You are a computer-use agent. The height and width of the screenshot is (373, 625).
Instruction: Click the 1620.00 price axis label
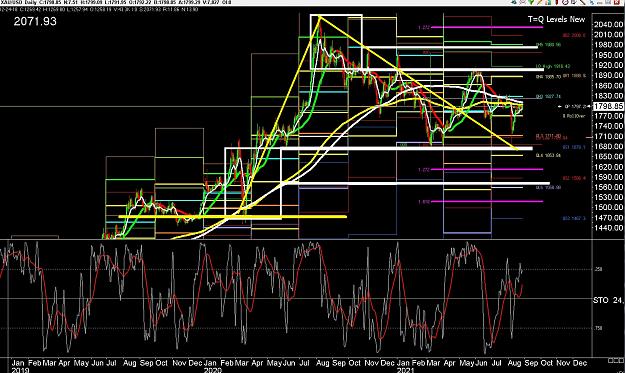pyautogui.click(x=608, y=167)
